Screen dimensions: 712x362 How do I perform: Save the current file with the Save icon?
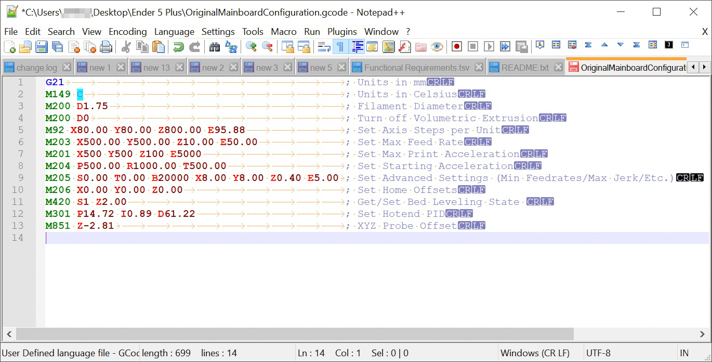coord(41,46)
